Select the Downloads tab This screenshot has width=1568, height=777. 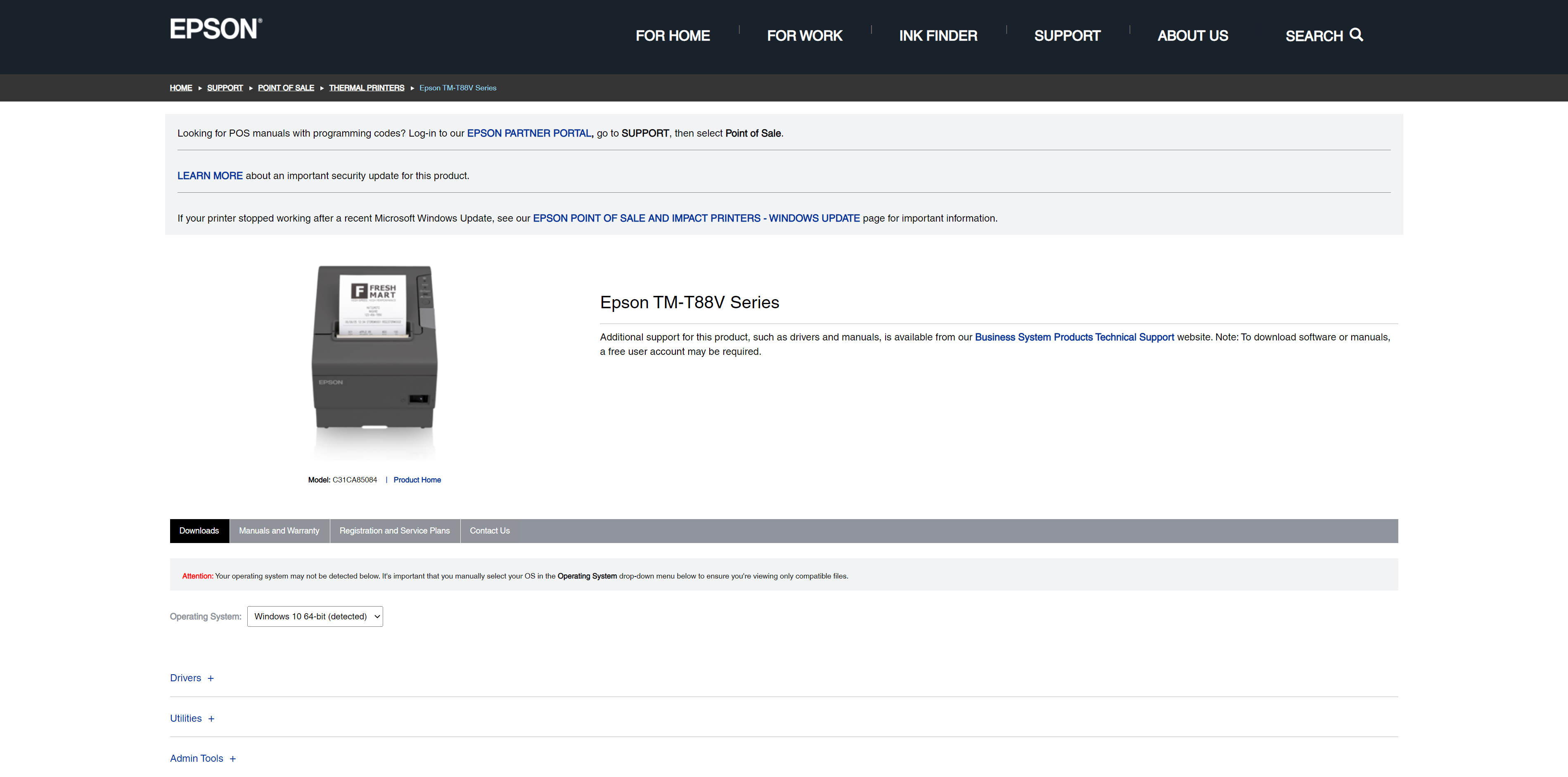[199, 531]
